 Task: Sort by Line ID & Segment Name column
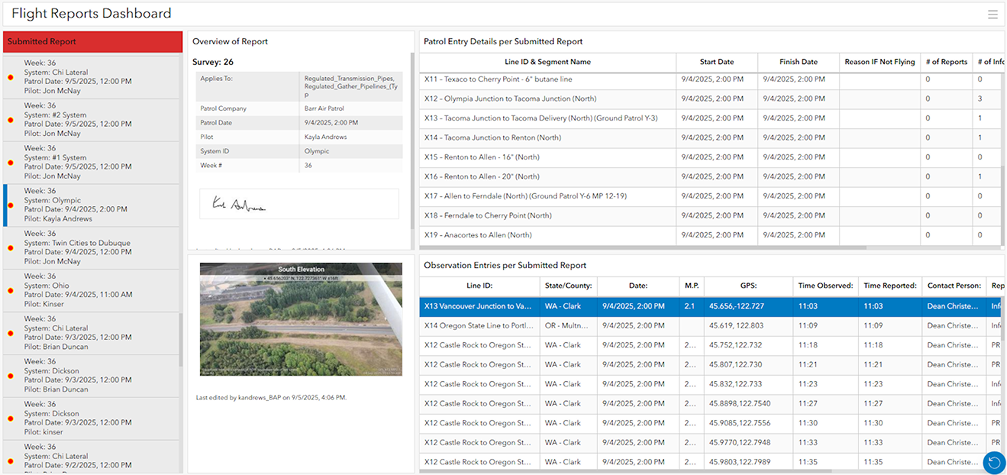[548, 62]
